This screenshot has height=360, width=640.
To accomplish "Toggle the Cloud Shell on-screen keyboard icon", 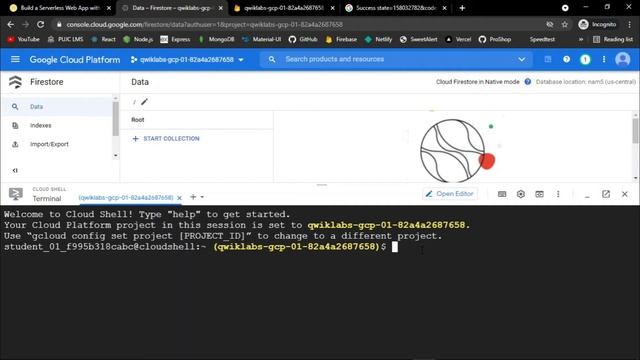I will tap(502, 194).
